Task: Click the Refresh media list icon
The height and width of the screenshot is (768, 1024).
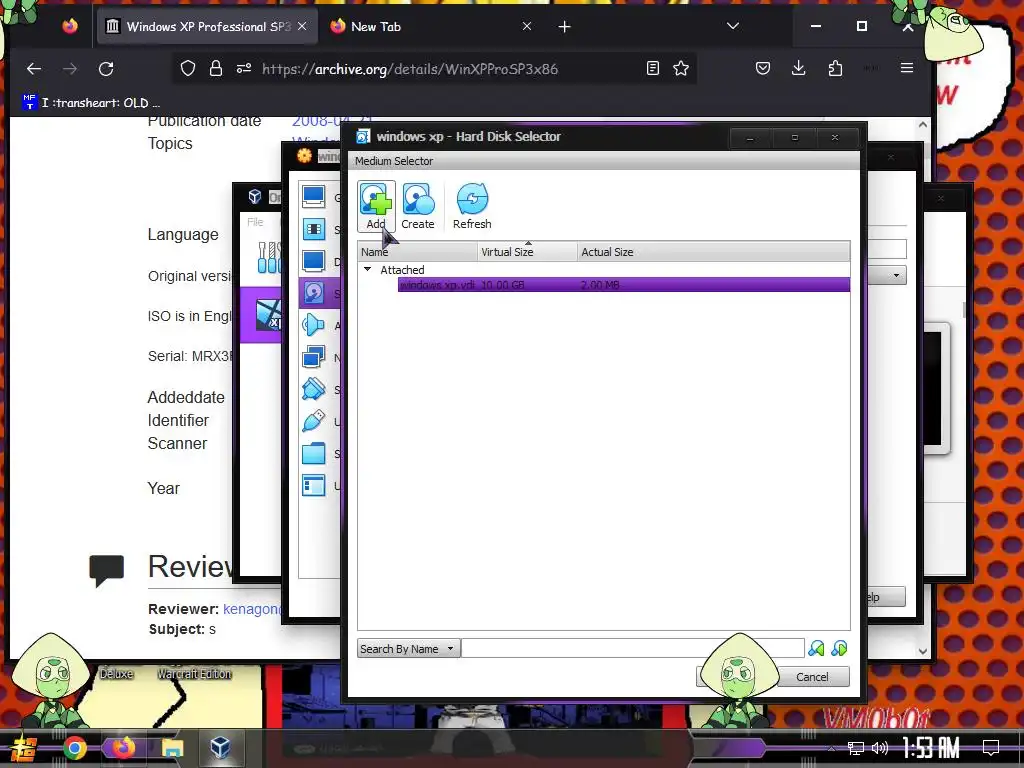Action: [x=472, y=206]
